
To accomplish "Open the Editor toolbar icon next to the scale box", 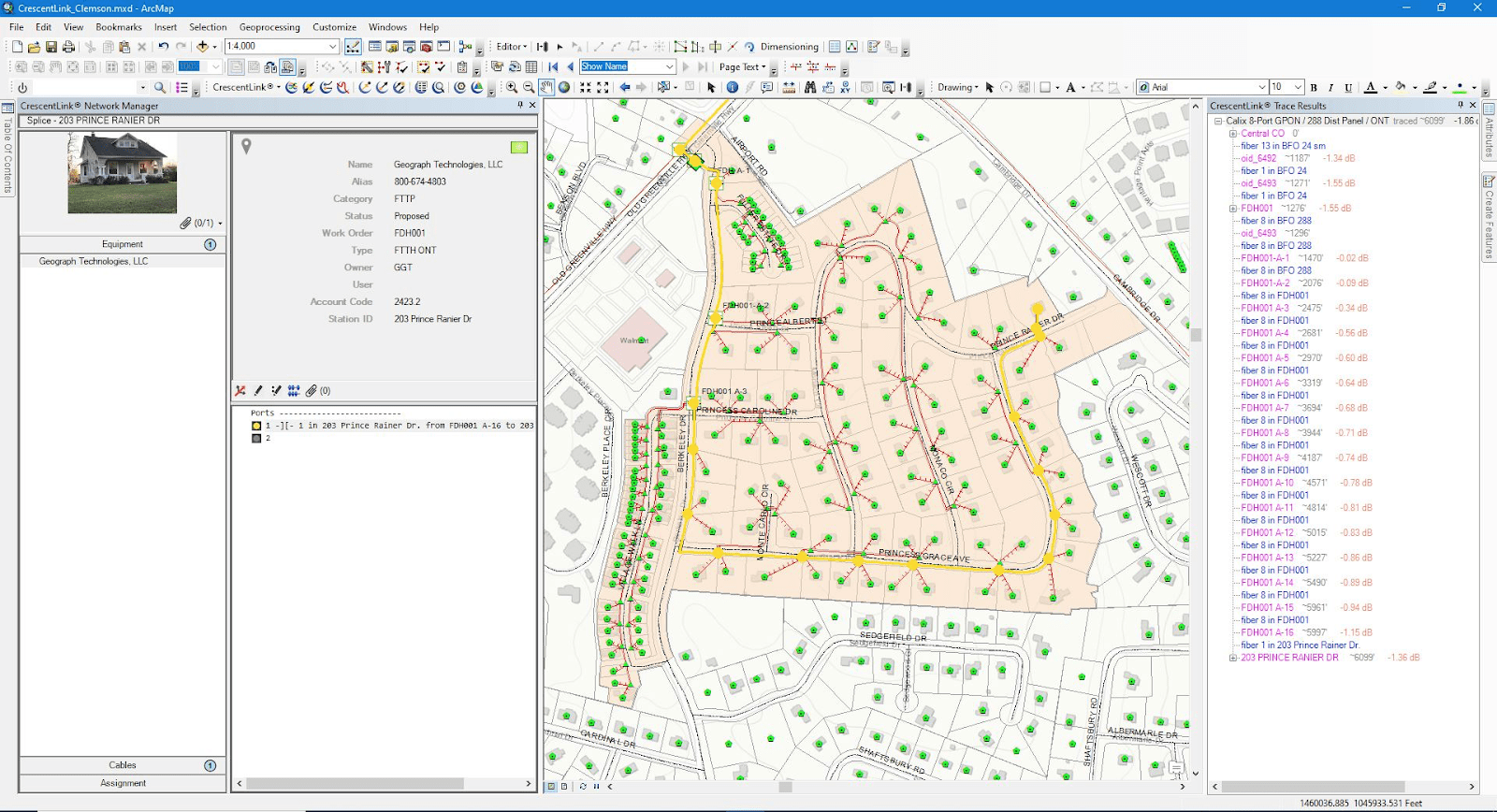I will tap(353, 47).
